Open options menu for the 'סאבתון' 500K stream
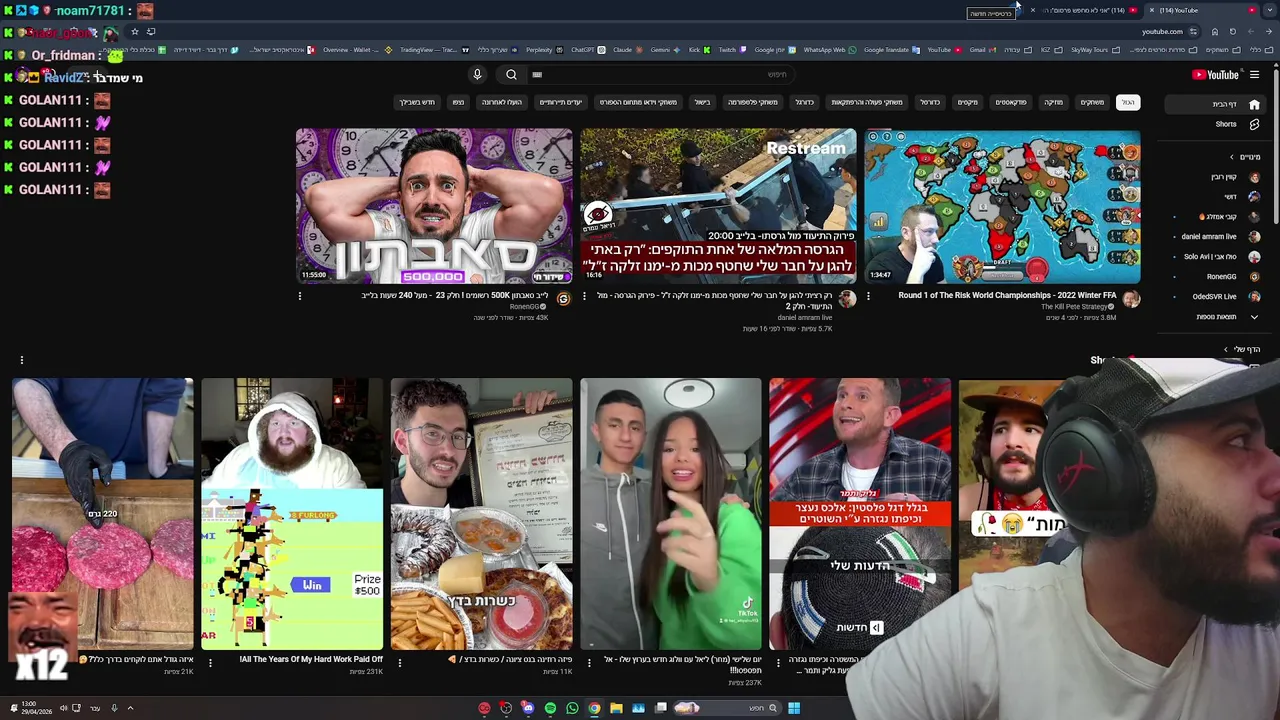Viewport: 1280px width, 720px height. point(299,296)
